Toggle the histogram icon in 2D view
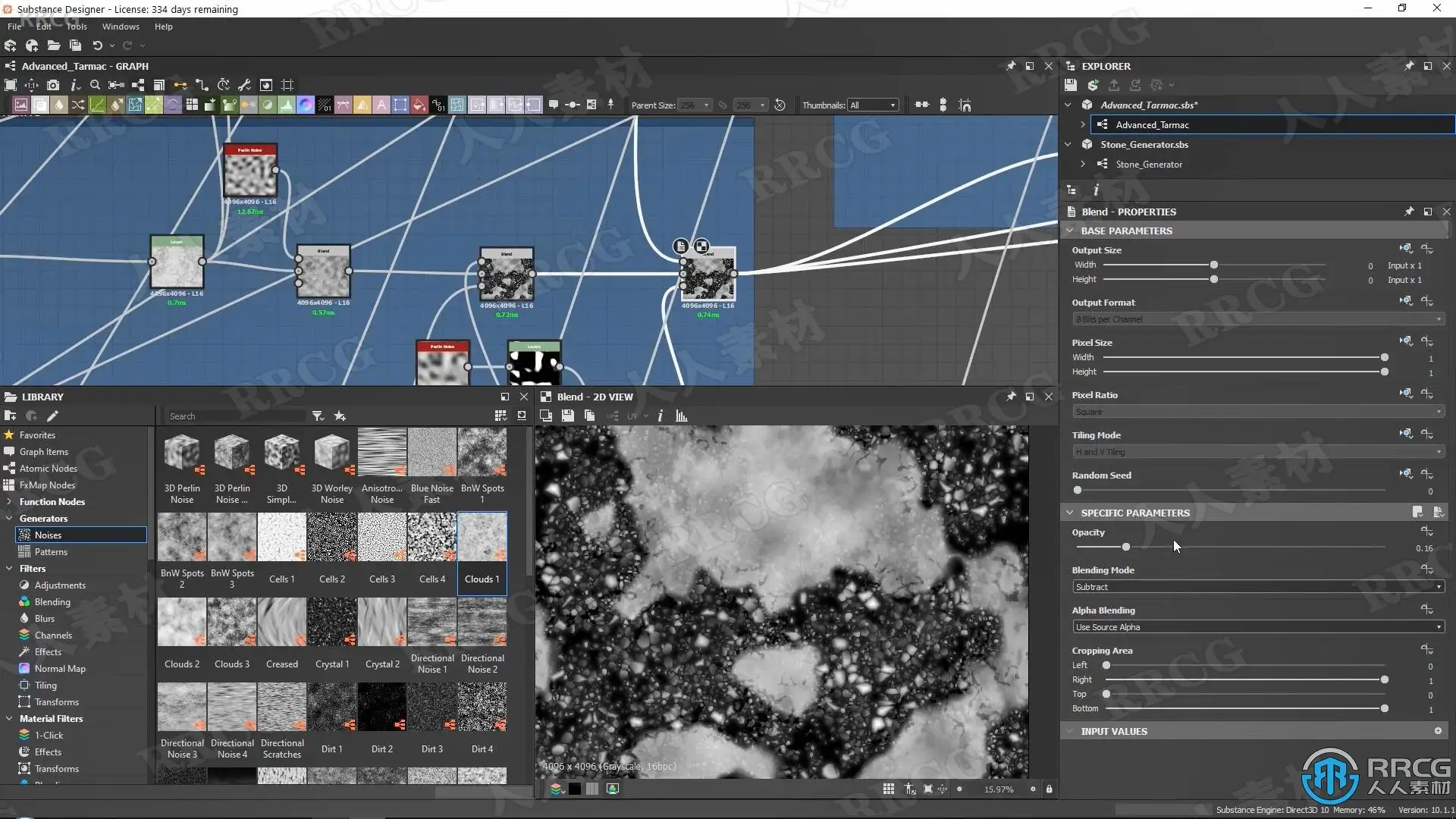Image resolution: width=1456 pixels, height=819 pixels. (681, 416)
